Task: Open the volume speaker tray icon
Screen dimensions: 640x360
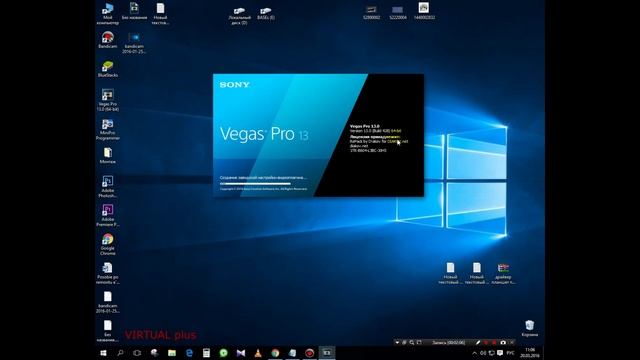Action: (483, 353)
